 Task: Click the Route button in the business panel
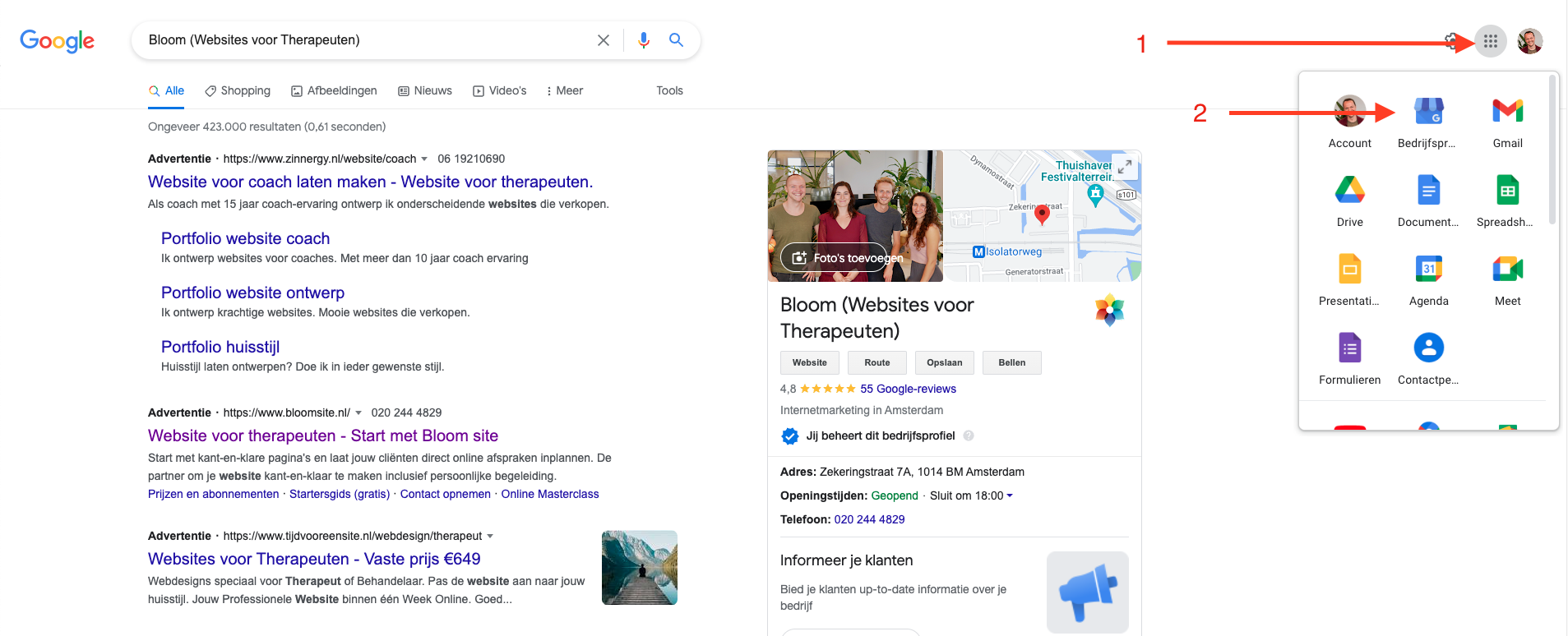[x=877, y=362]
